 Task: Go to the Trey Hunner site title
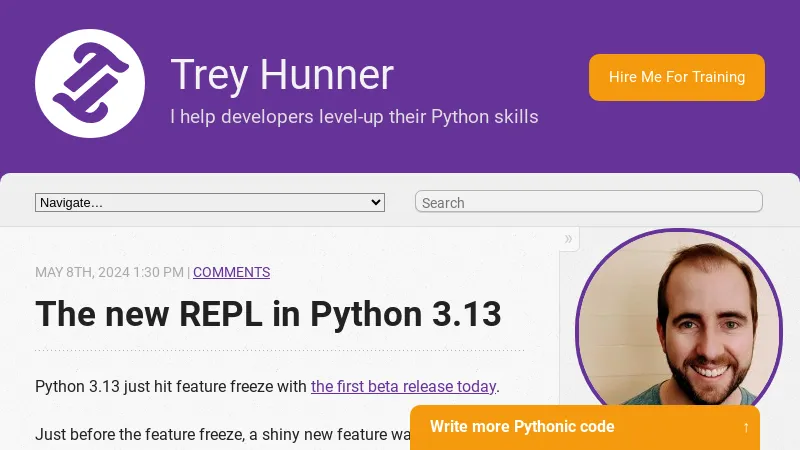coord(282,75)
